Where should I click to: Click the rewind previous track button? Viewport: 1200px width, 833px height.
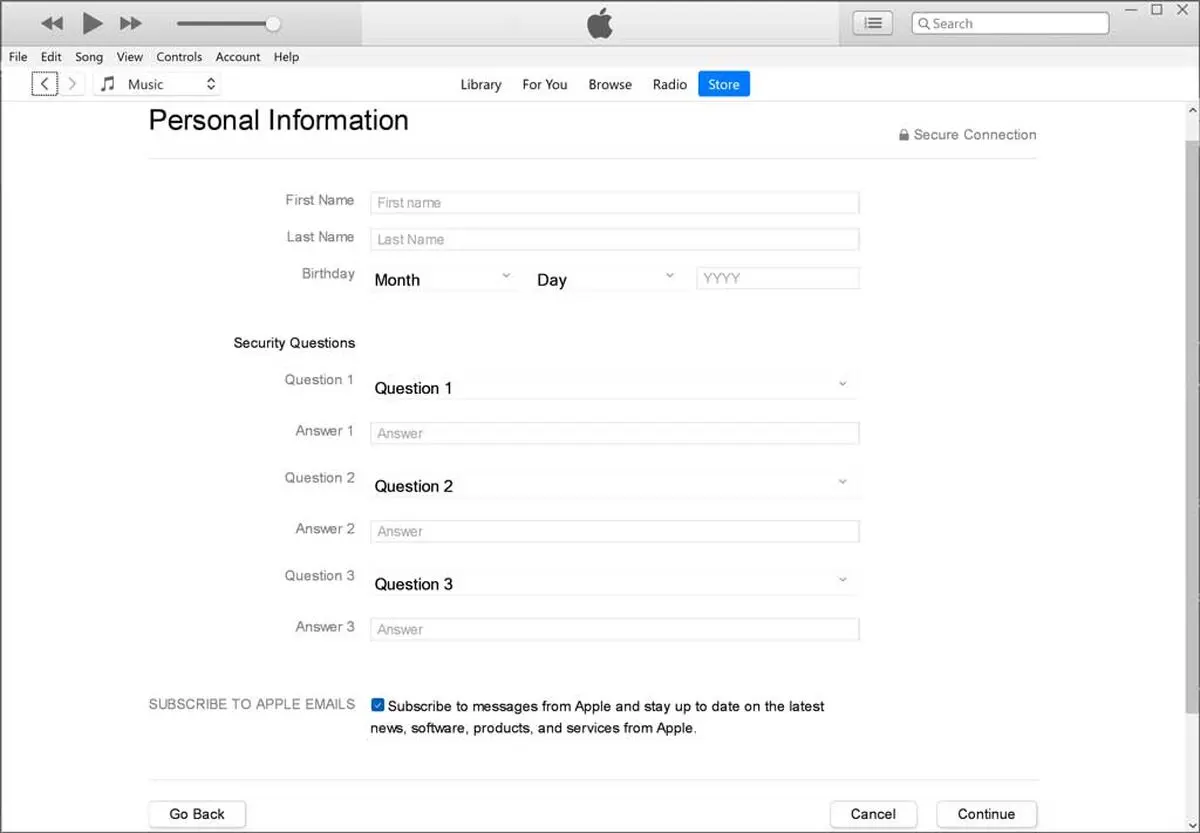pyautogui.click(x=52, y=23)
